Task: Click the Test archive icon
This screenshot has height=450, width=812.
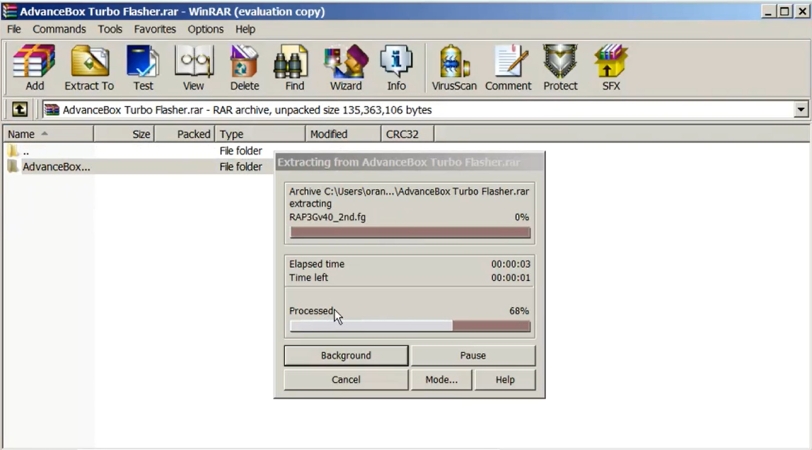Action: (x=143, y=68)
